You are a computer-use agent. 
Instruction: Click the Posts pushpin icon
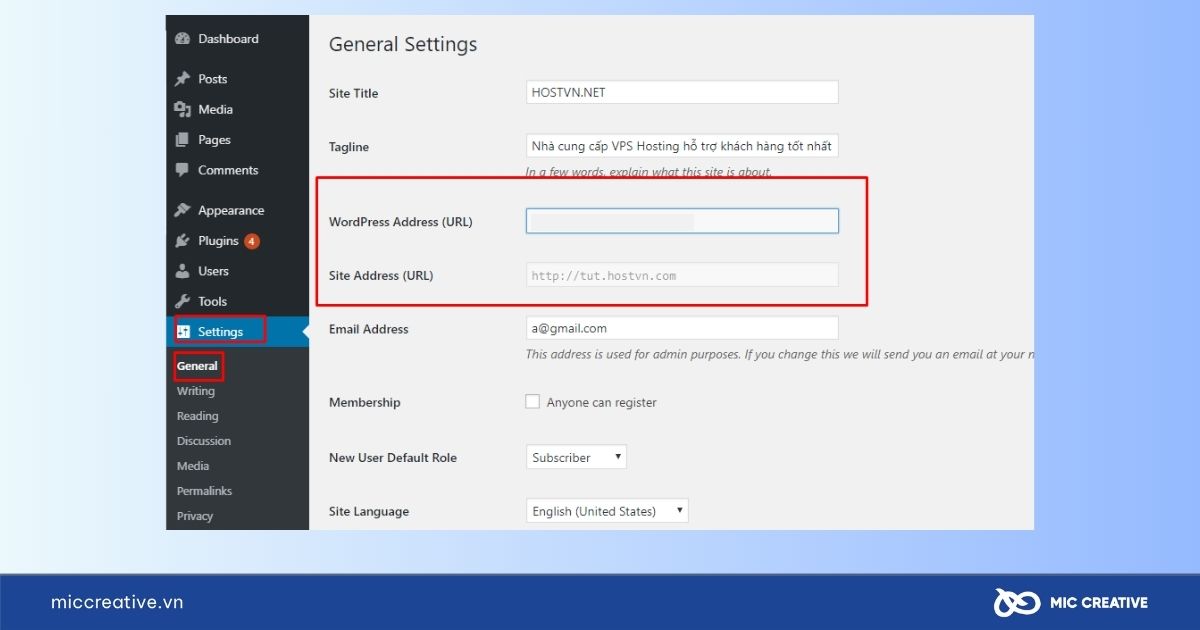(x=182, y=79)
